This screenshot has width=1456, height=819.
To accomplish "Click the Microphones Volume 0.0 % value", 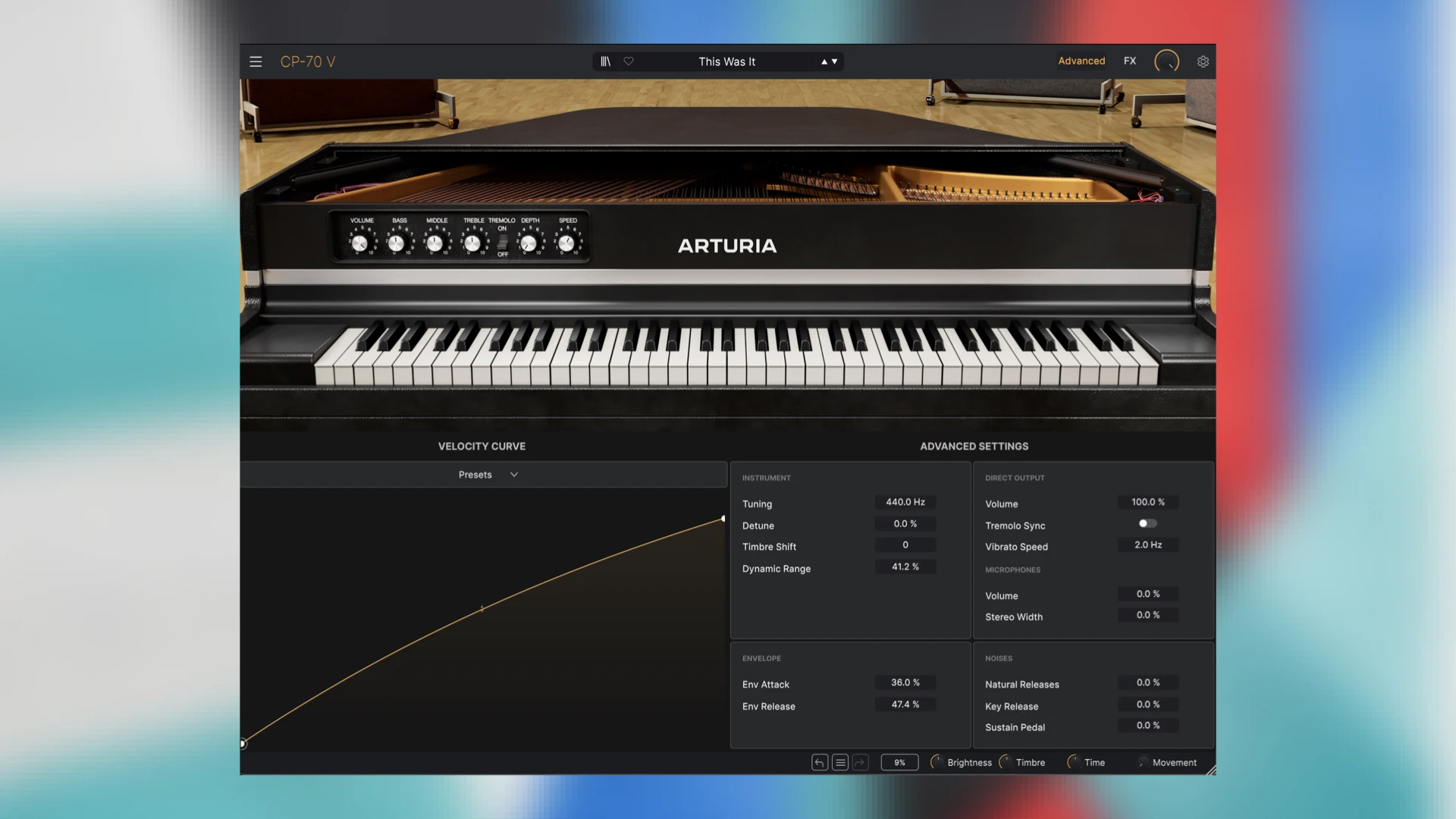I will pyautogui.click(x=1148, y=594).
